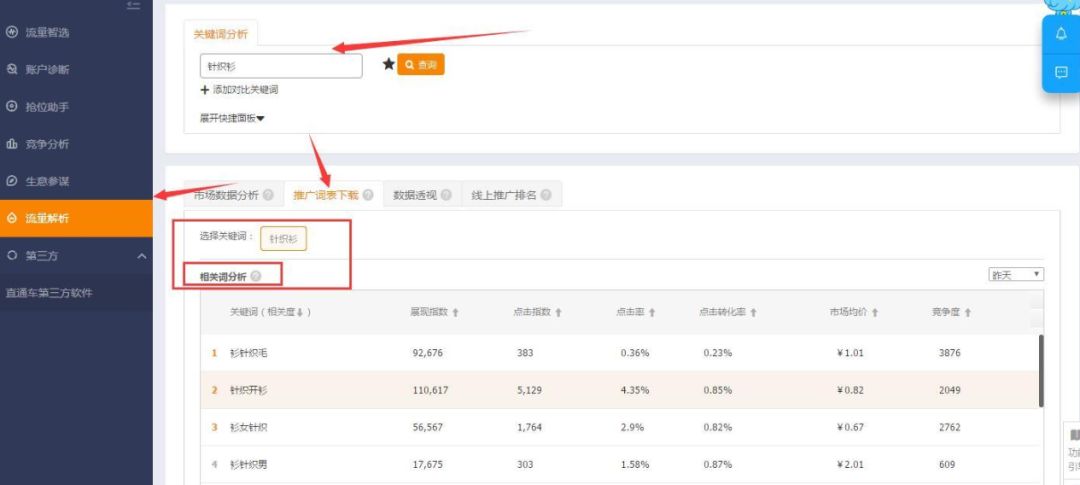Viewport: 1080px width, 485px height.
Task: Click the notification bell icon
Action: pos(1061,34)
